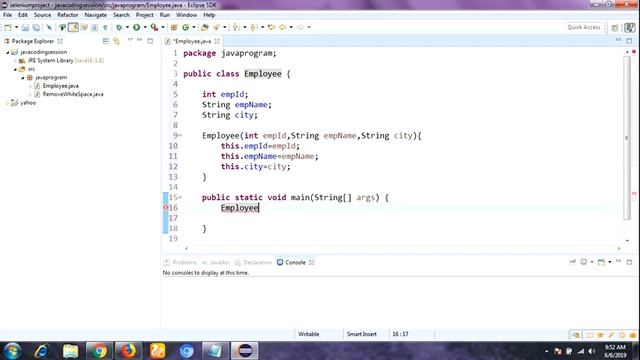Click the Save toolbar icon
Image resolution: width=640 pixels, height=360 pixels.
click(x=25, y=27)
